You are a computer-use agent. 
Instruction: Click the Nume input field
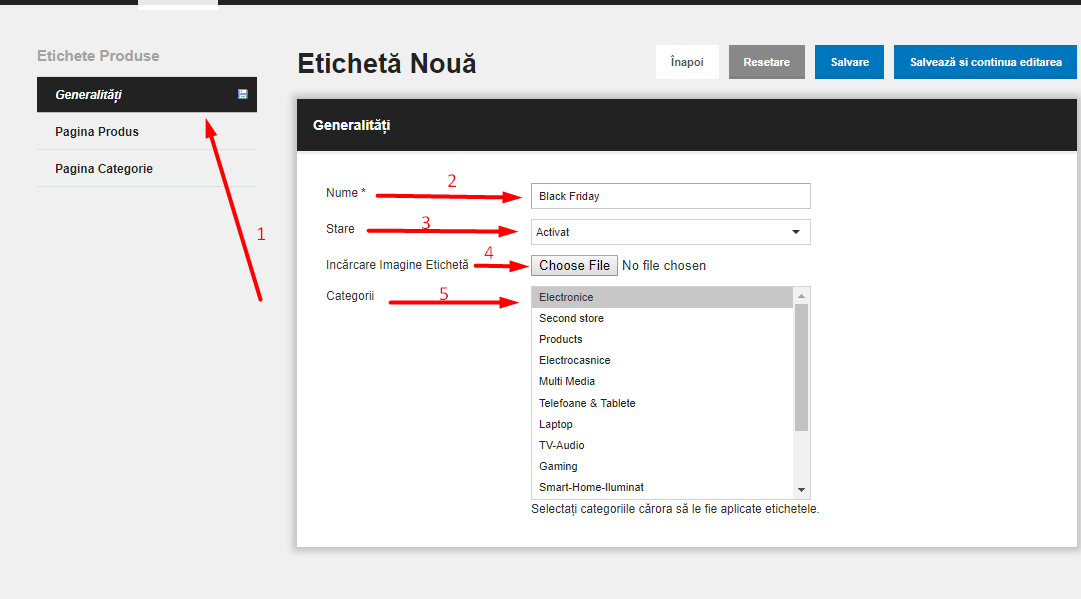(671, 196)
